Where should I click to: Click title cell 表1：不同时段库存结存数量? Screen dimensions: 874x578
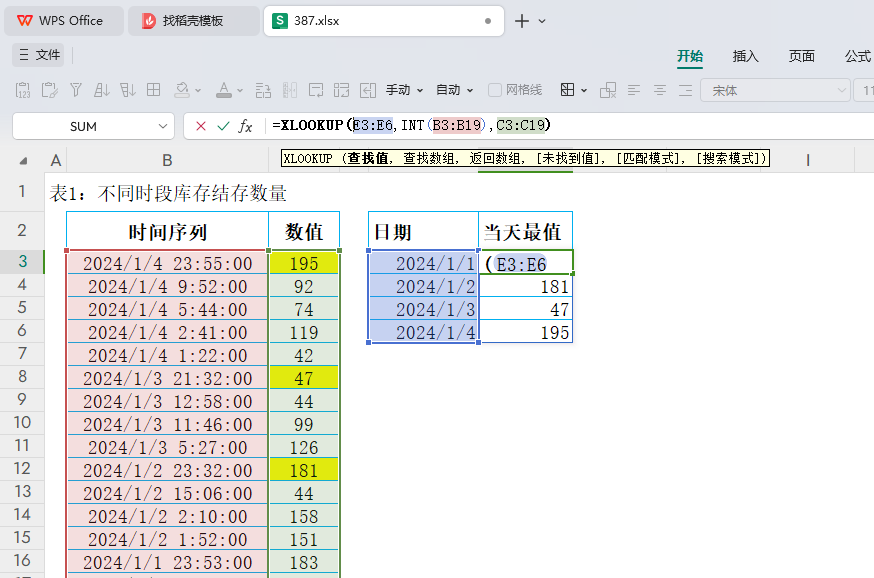coord(168,193)
